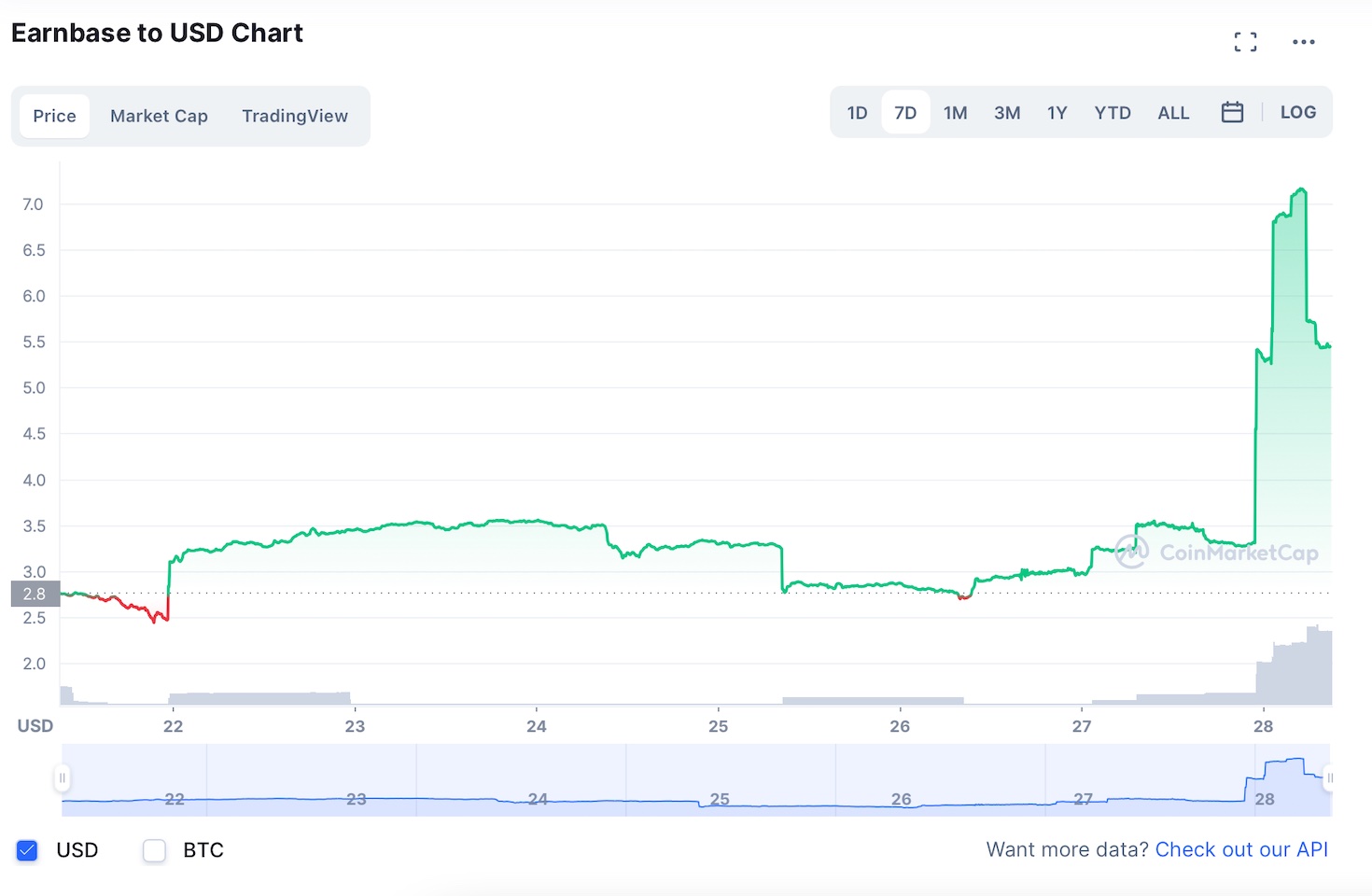
Task: Click the Want more data? text
Action: 1068,849
